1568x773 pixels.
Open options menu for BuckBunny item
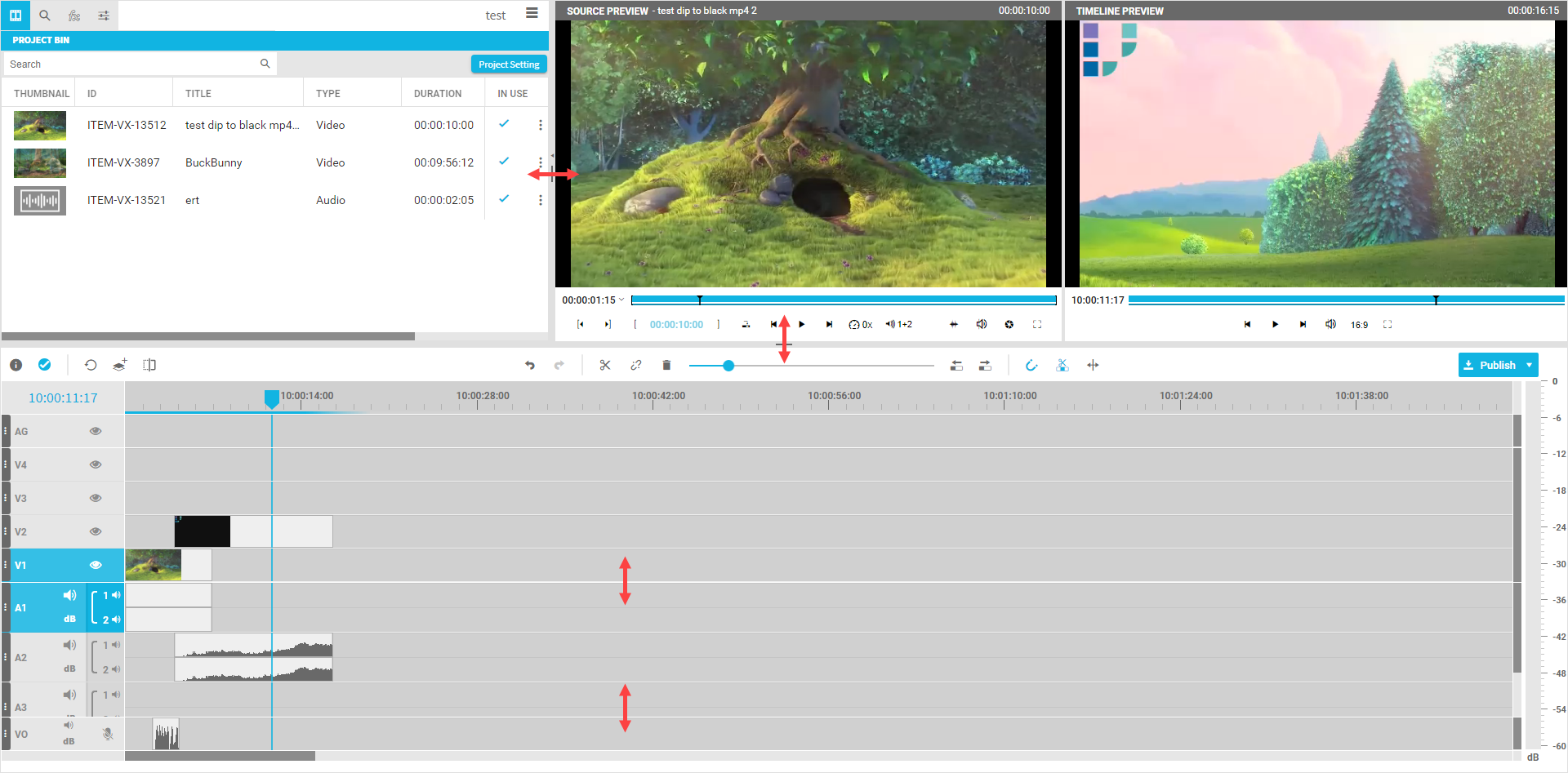tap(540, 162)
